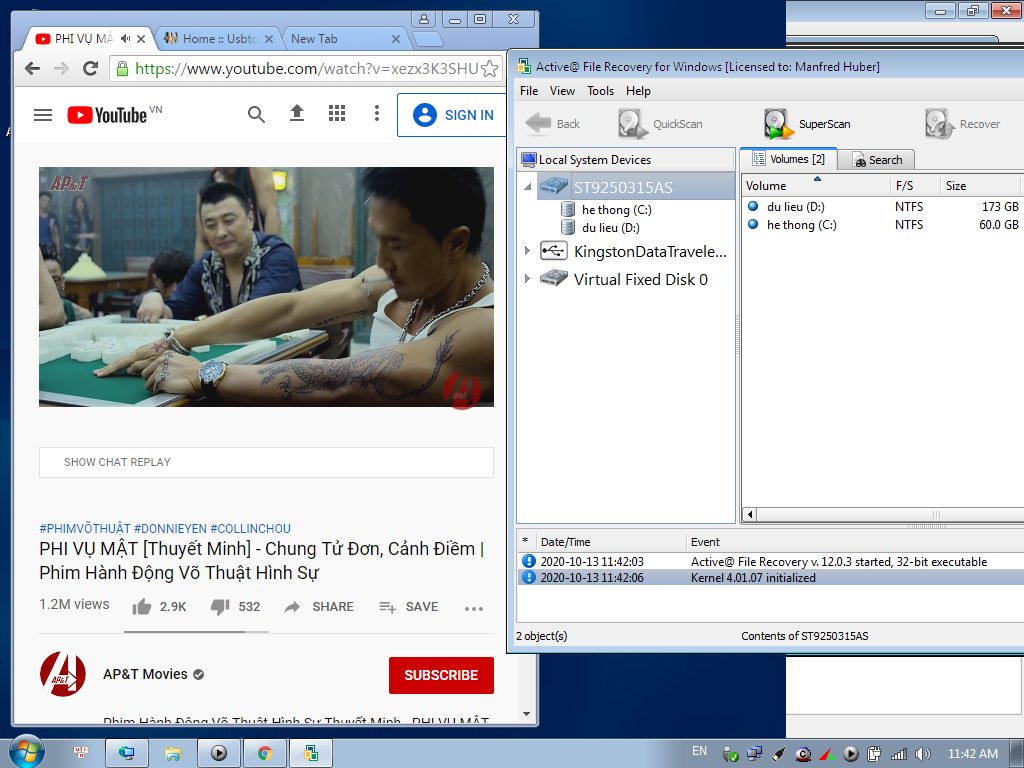Open the YouTube hamburger menu

43,116
